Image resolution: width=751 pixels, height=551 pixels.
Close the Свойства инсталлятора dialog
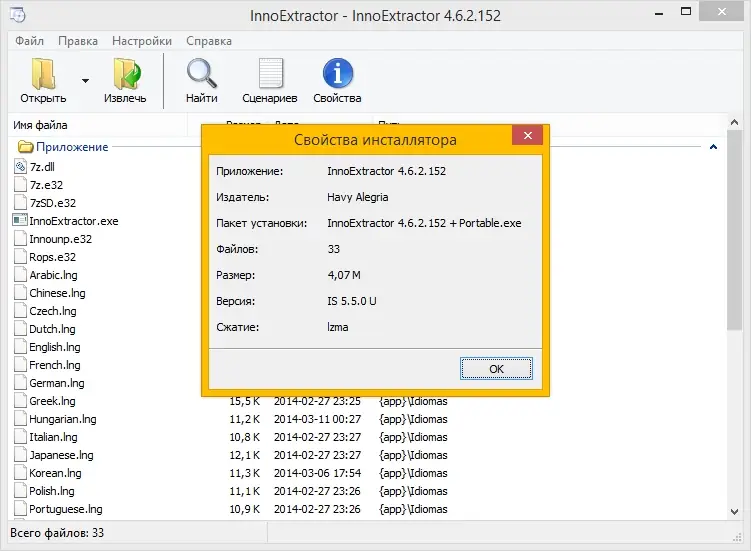point(527,136)
